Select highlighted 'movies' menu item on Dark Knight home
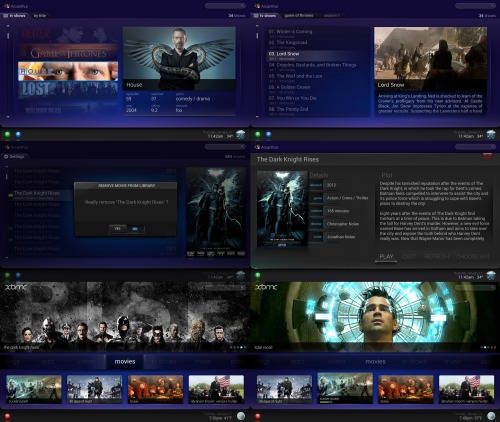 (125, 362)
